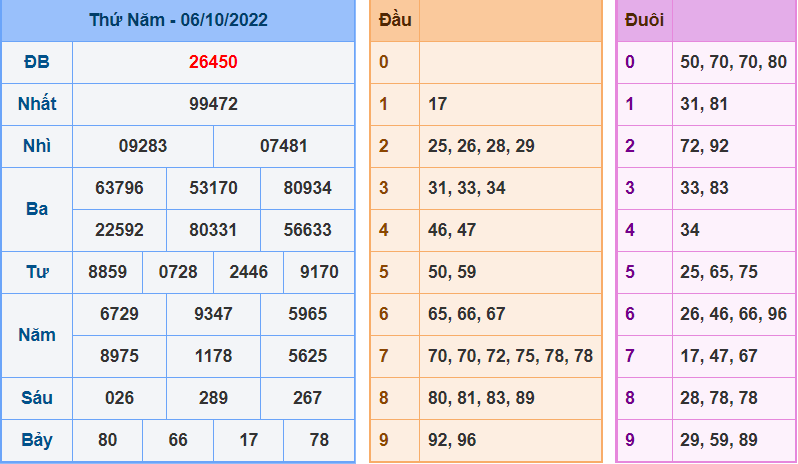Image resolution: width=798 pixels, height=464 pixels.
Task: Select seventh prize number 78 in Bảy row
Action: pyautogui.click(x=319, y=440)
